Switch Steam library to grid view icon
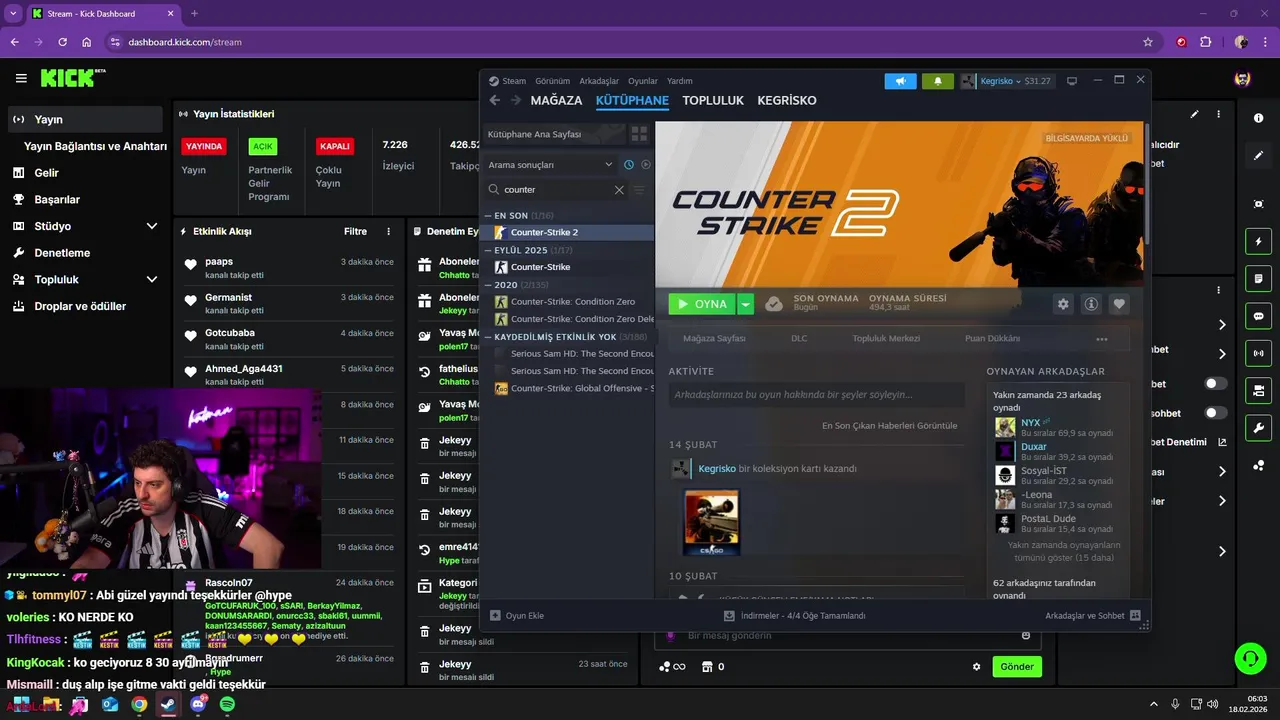Image resolution: width=1280 pixels, height=720 pixels. (x=639, y=134)
